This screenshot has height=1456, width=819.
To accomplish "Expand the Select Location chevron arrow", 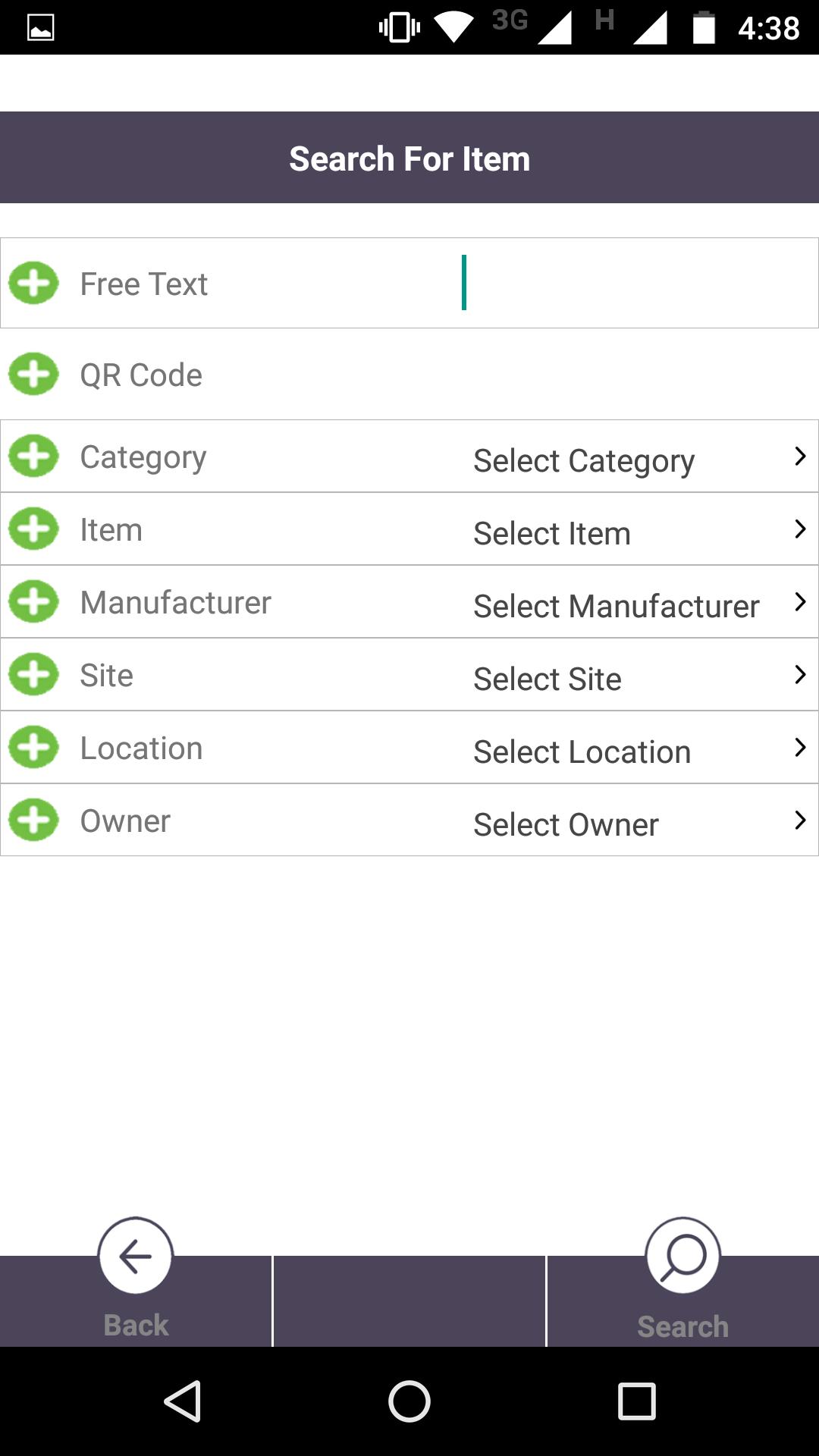I will [799, 747].
